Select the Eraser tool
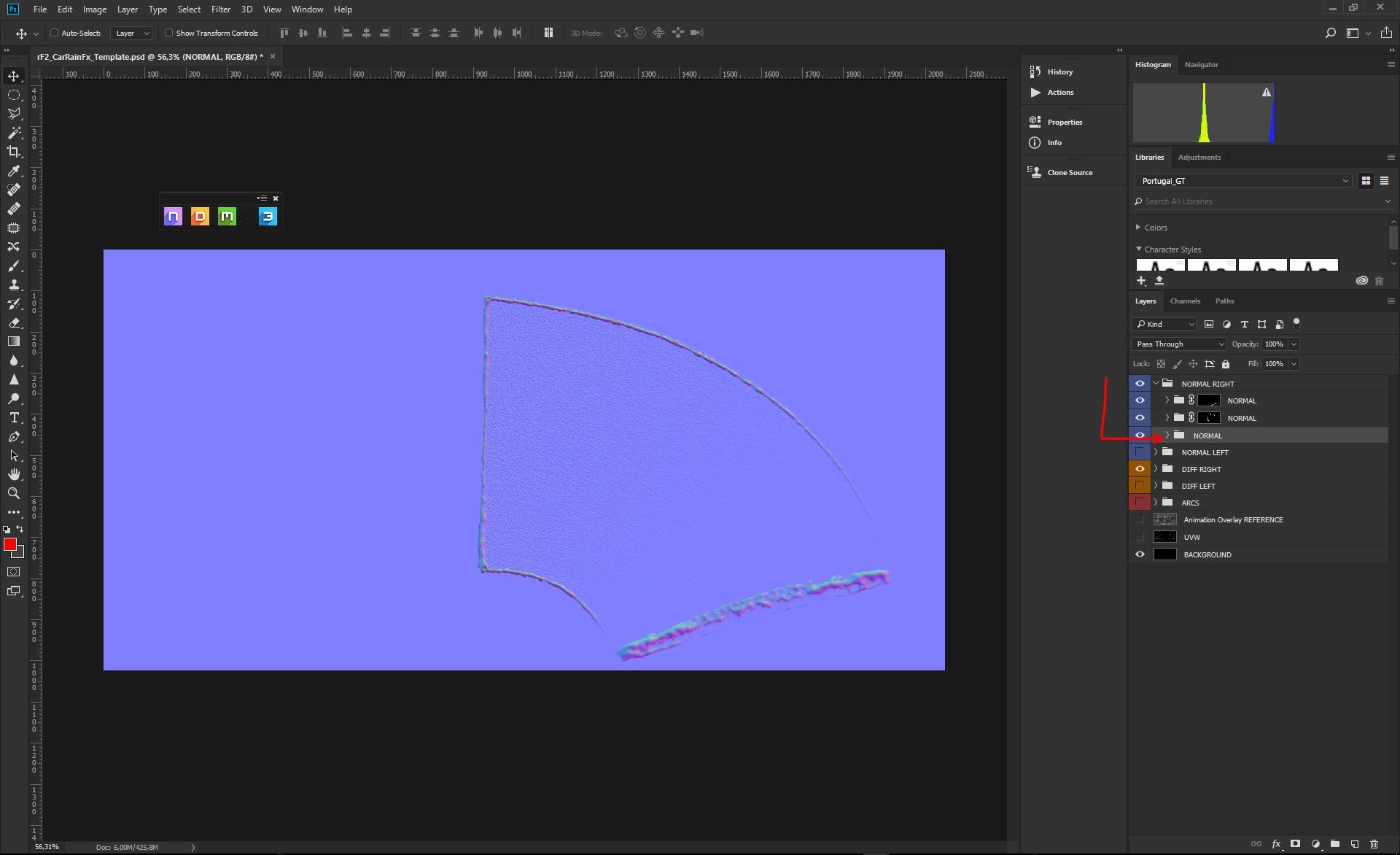Screen dimensions: 1400x855 (x=14, y=322)
